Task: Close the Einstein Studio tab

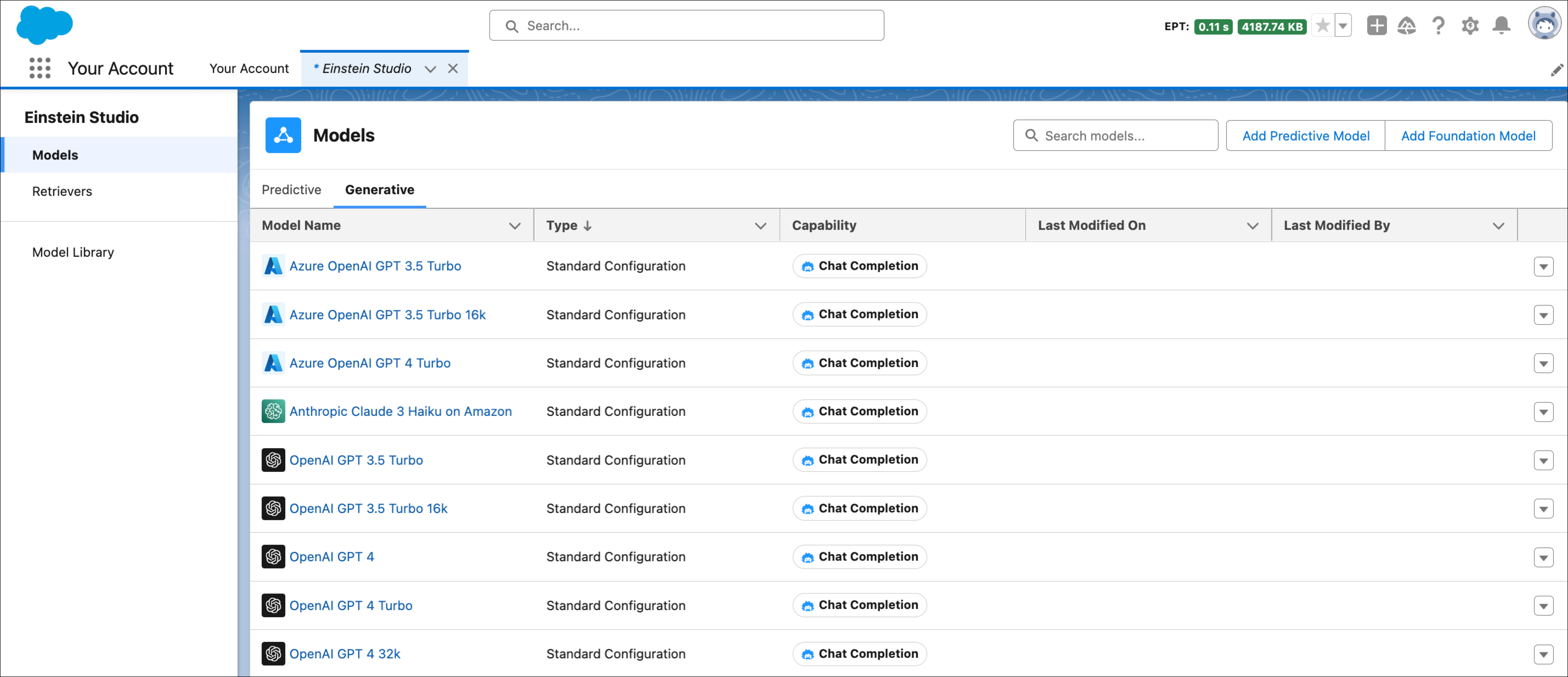Action: [453, 69]
